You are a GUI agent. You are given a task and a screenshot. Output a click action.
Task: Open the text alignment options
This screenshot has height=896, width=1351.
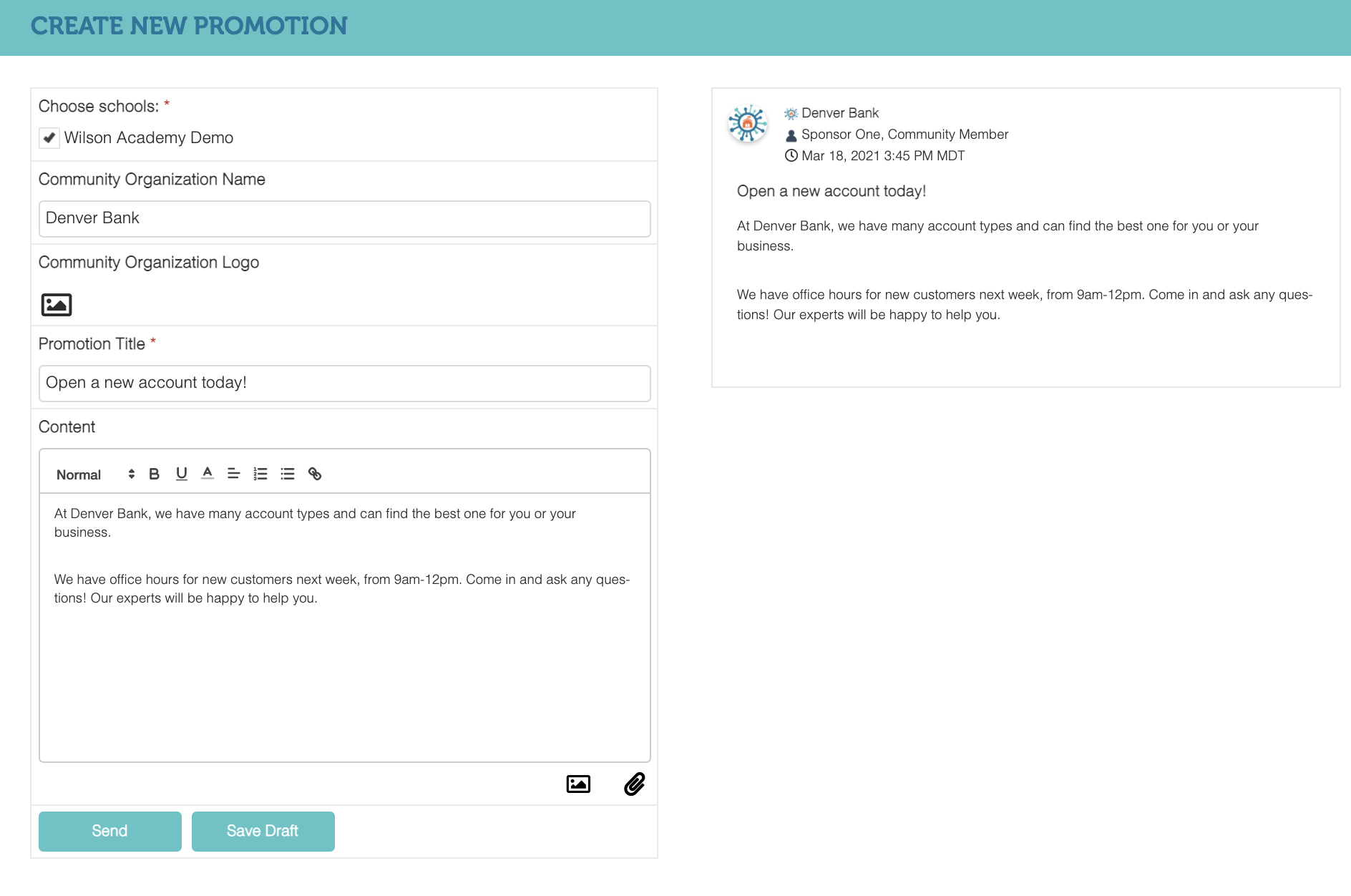click(x=233, y=474)
